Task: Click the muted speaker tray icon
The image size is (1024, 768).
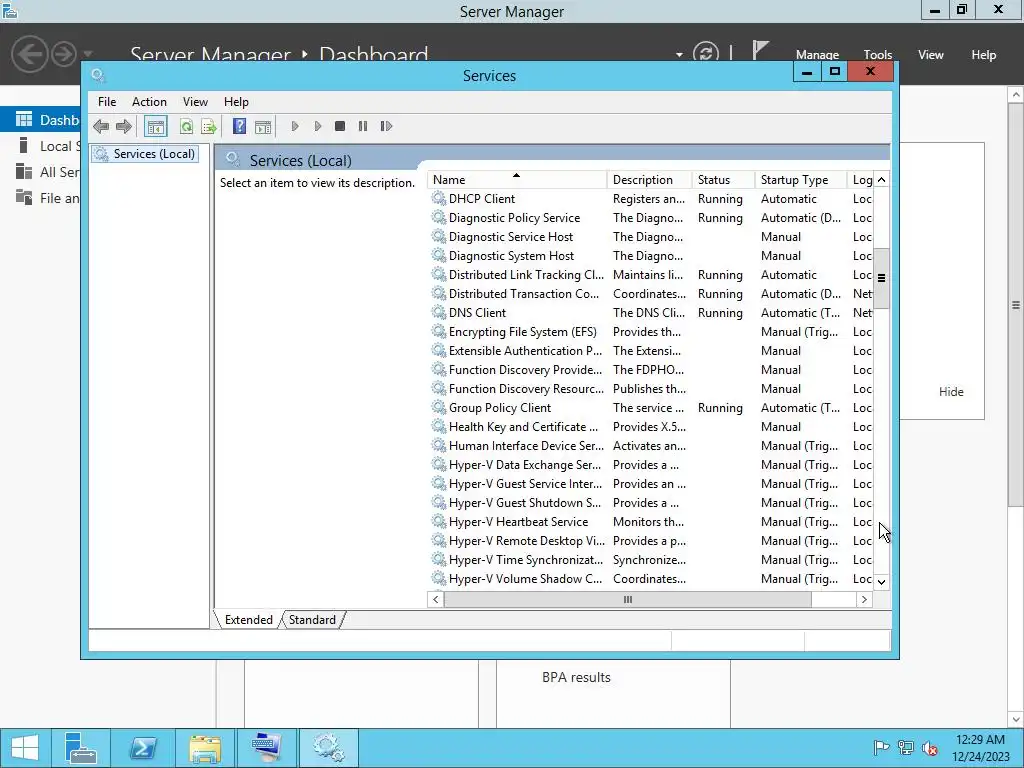Action: [x=930, y=748]
